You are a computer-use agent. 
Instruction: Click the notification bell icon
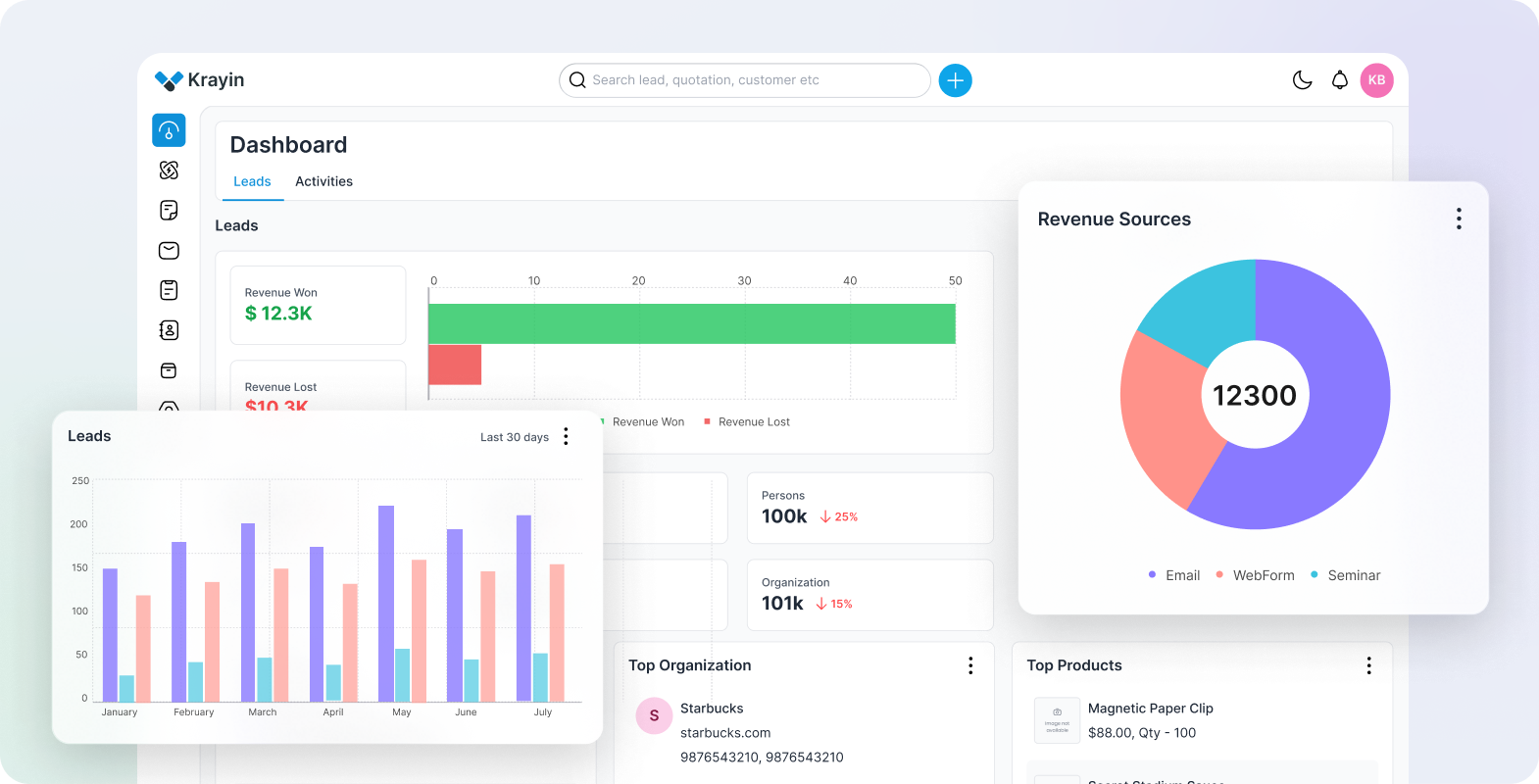1339,80
